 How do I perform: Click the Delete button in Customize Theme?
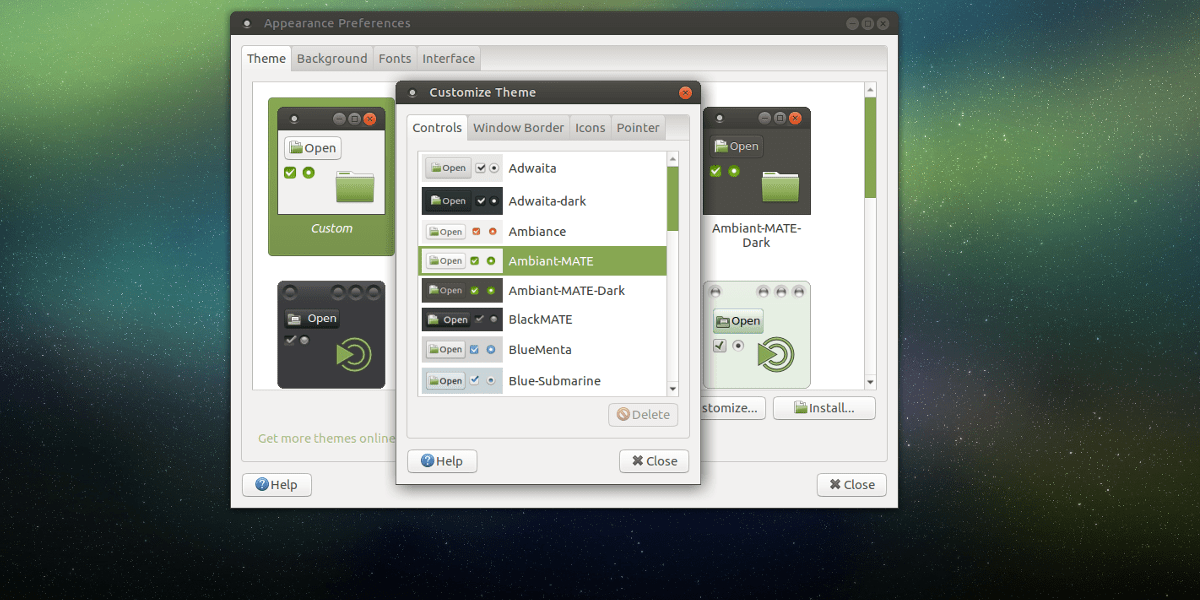tap(643, 414)
